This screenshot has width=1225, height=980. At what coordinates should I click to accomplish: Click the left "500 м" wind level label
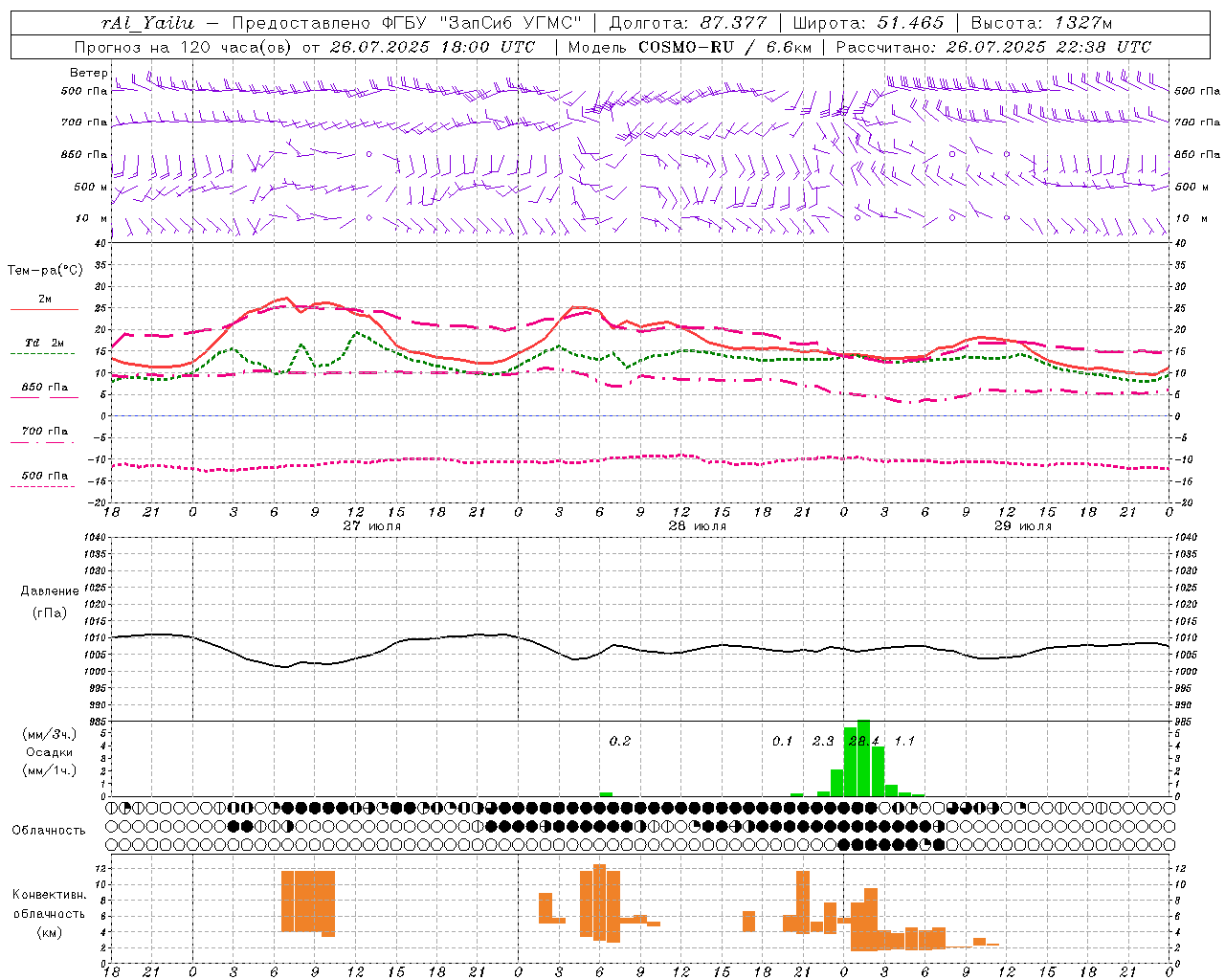(90, 187)
